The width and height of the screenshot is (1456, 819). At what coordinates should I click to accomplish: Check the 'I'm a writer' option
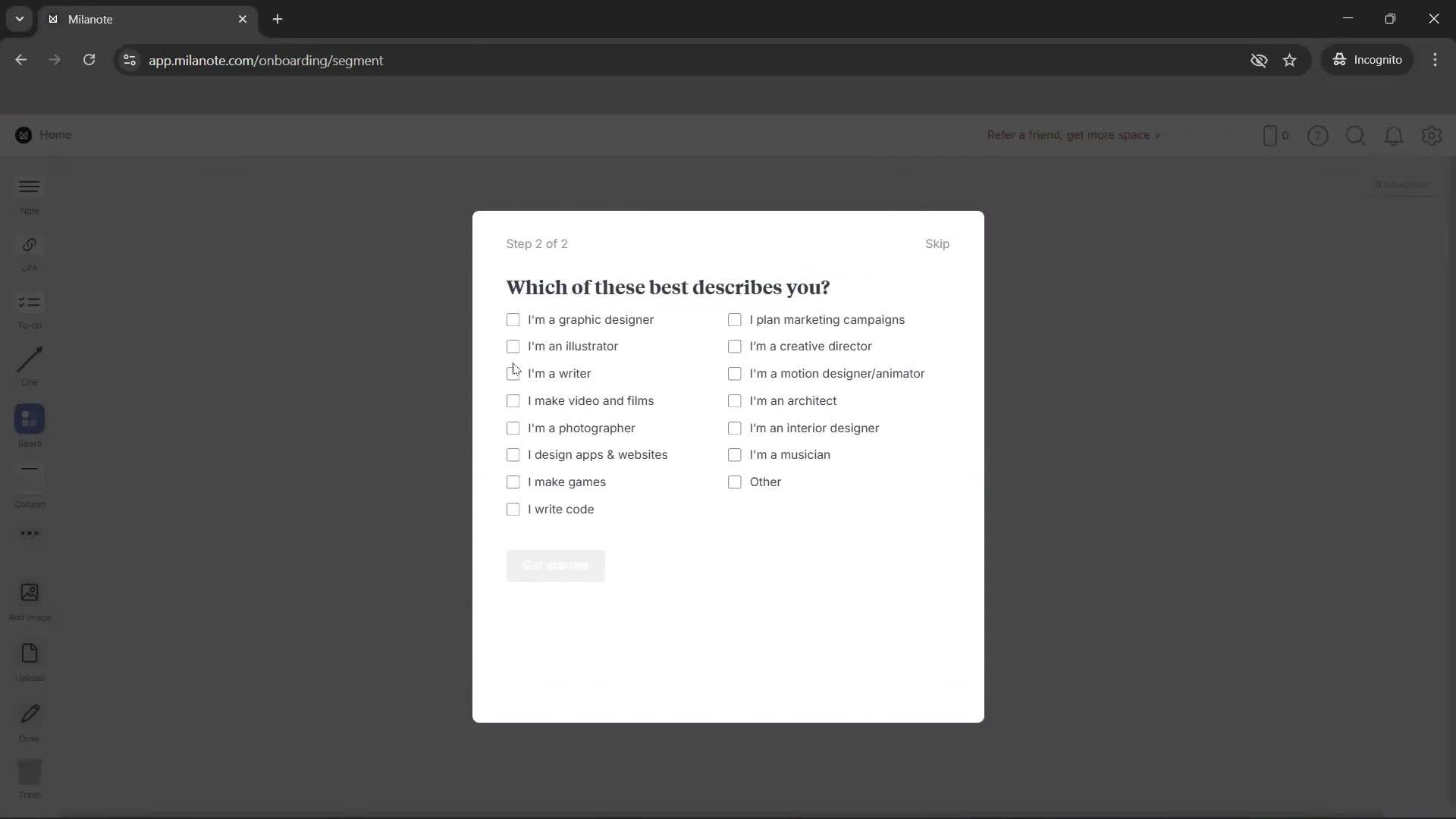[x=513, y=373]
